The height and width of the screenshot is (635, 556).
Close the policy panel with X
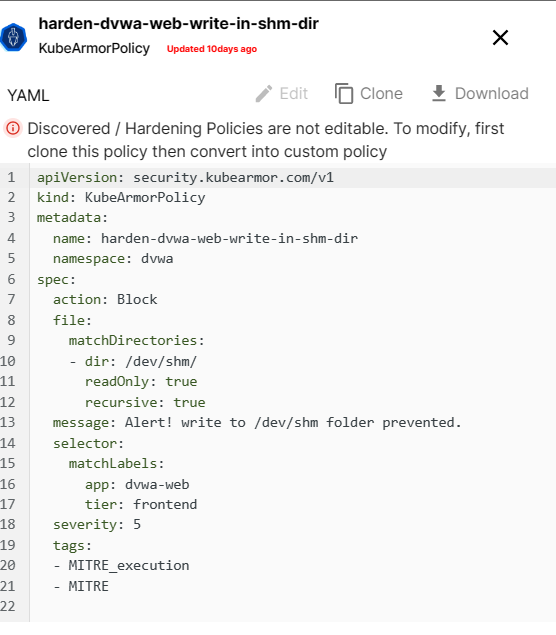coord(500,38)
